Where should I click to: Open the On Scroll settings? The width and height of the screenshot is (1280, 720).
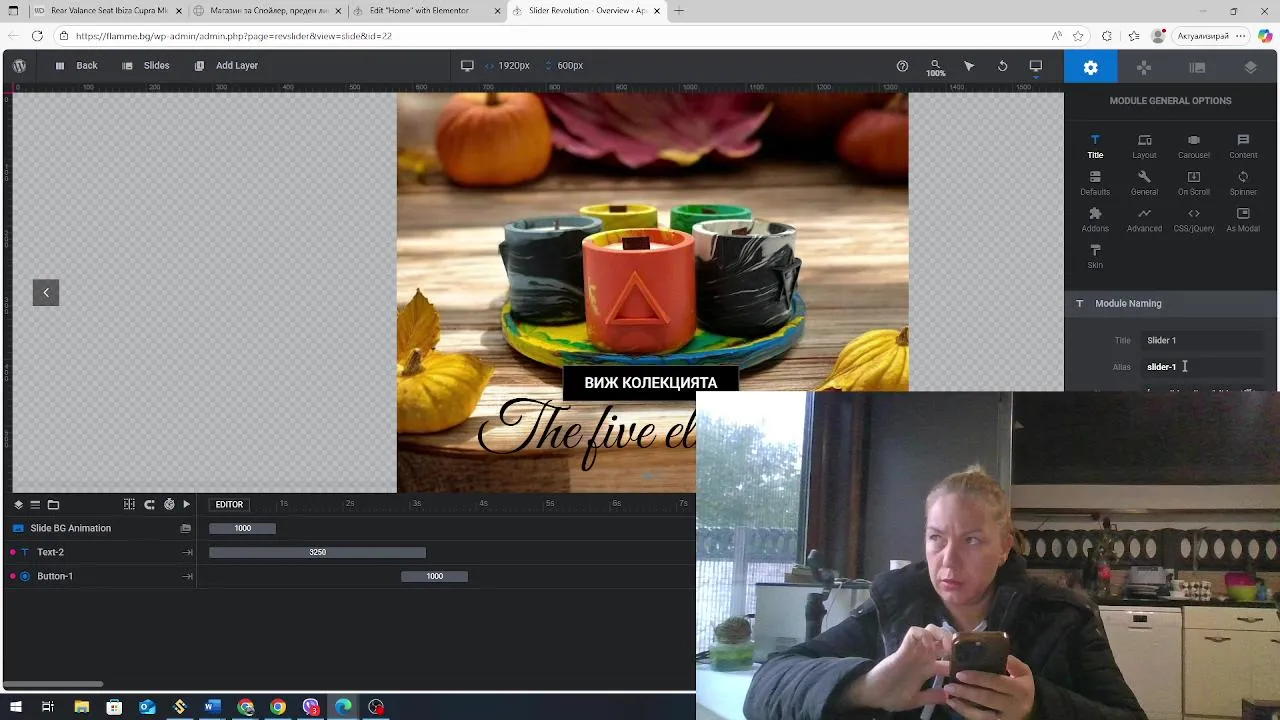[x=1193, y=183]
